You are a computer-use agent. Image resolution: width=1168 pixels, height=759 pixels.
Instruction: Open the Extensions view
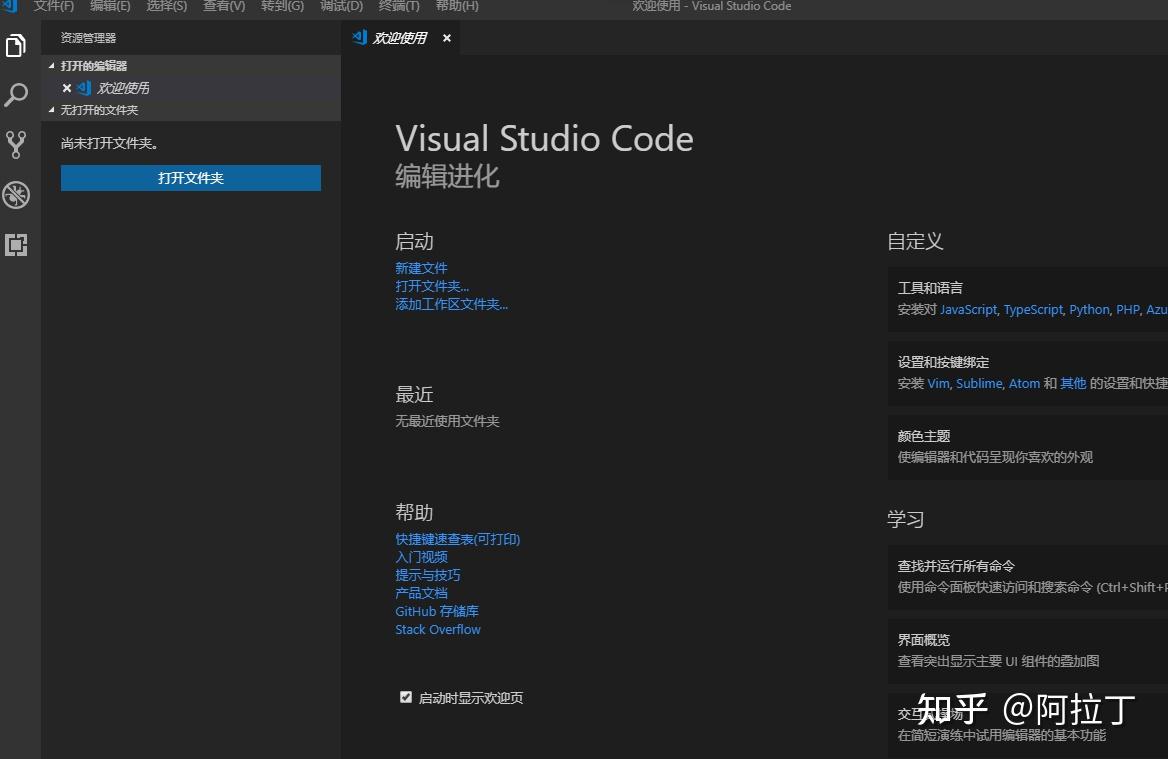pyautogui.click(x=16, y=245)
